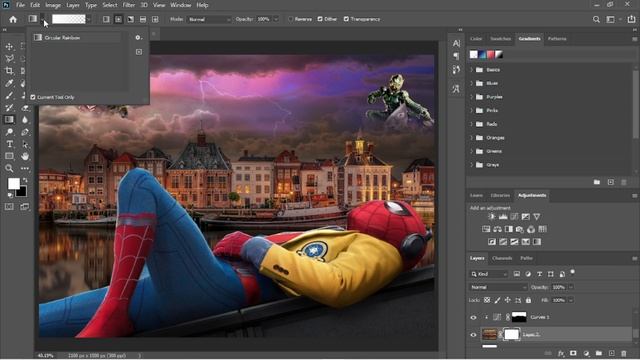Select the Crop tool

click(9, 71)
